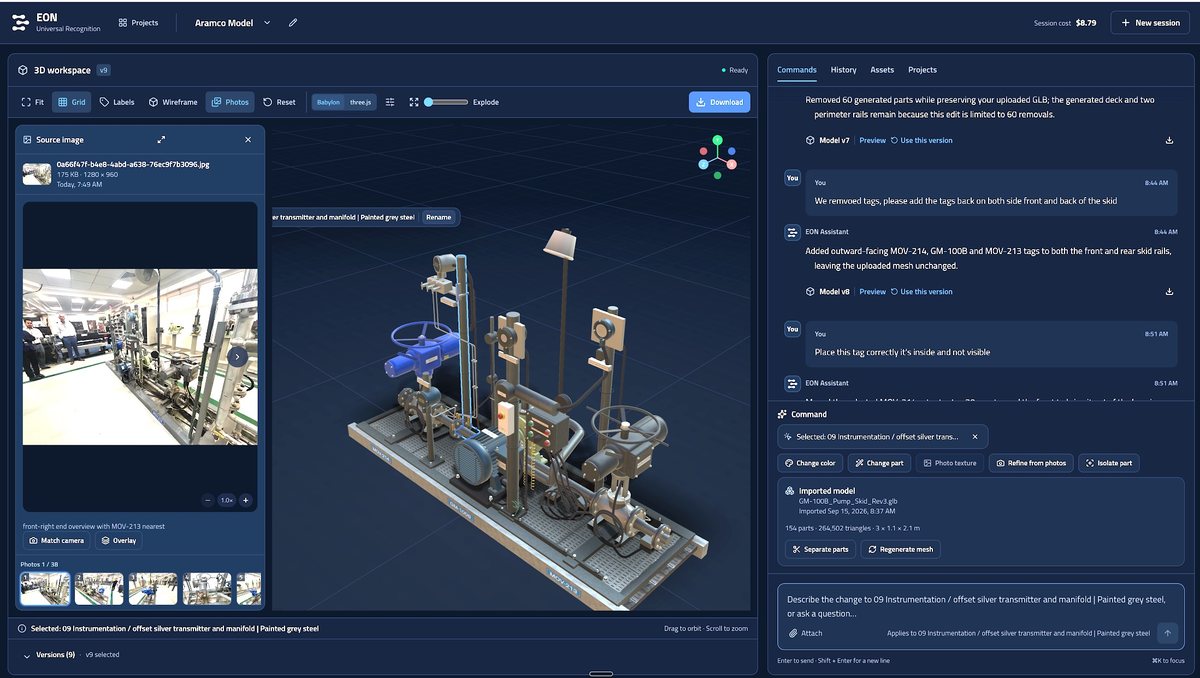Select the third photo thumbnail
1200x678 pixels.
point(153,588)
